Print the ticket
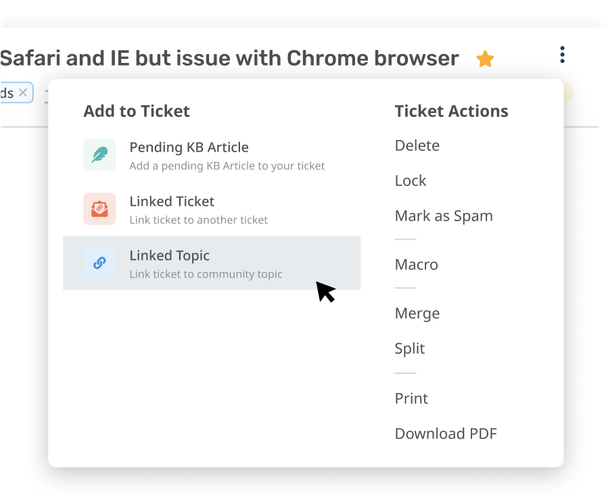Screen dimensions: 608x502 pos(411,398)
